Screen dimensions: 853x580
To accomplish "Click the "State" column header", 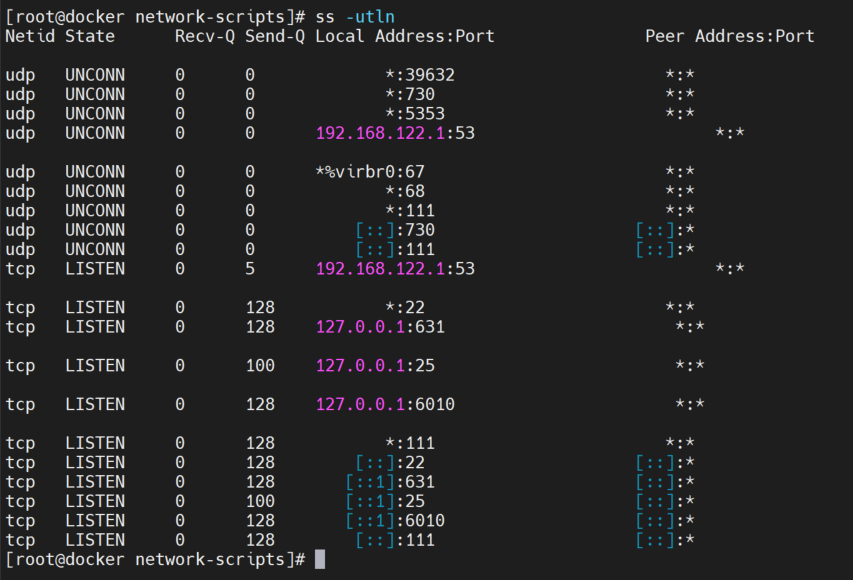I will tap(90, 36).
